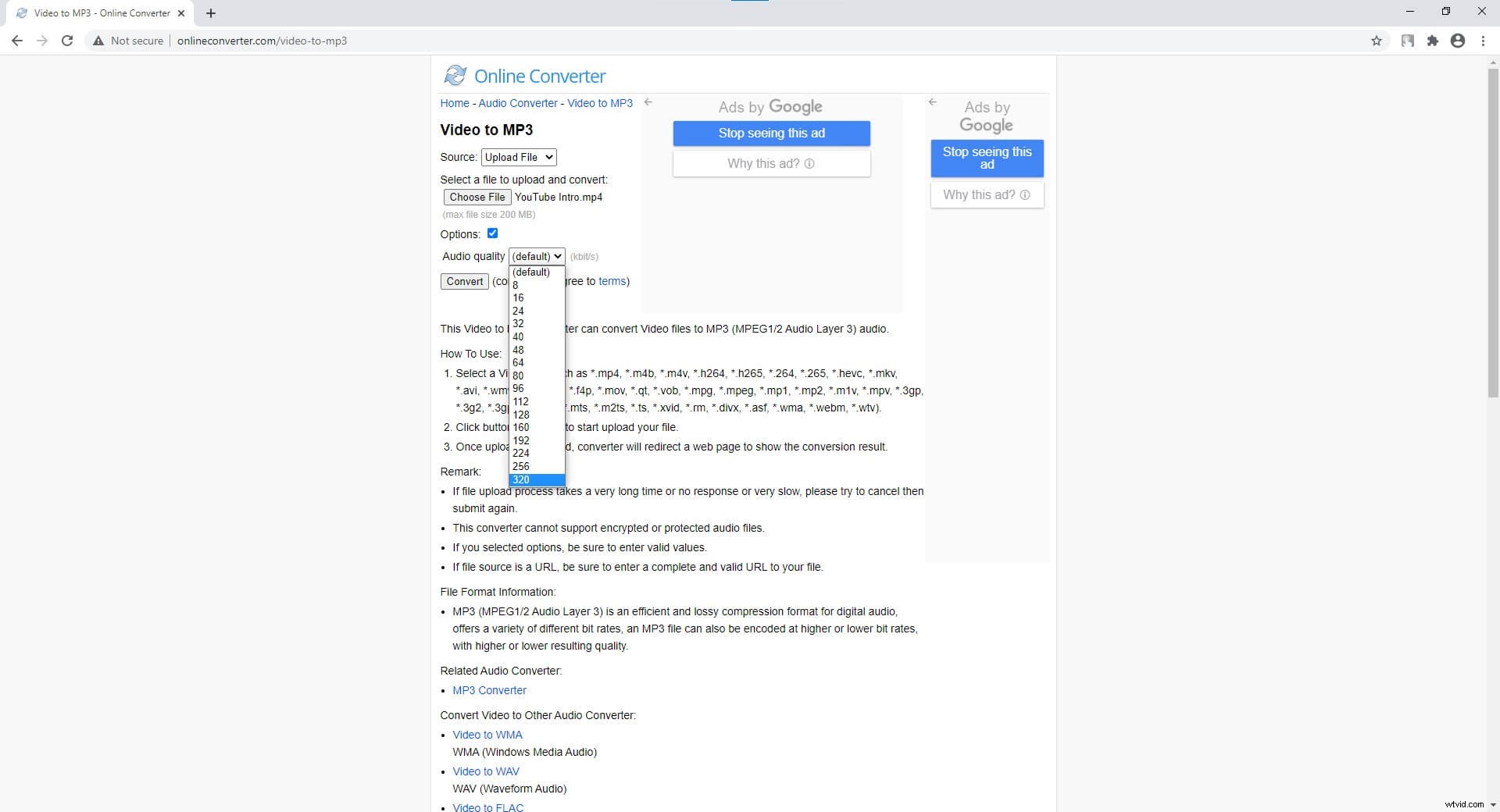Image resolution: width=1500 pixels, height=812 pixels.
Task: Click the browser back arrow
Action: point(16,41)
